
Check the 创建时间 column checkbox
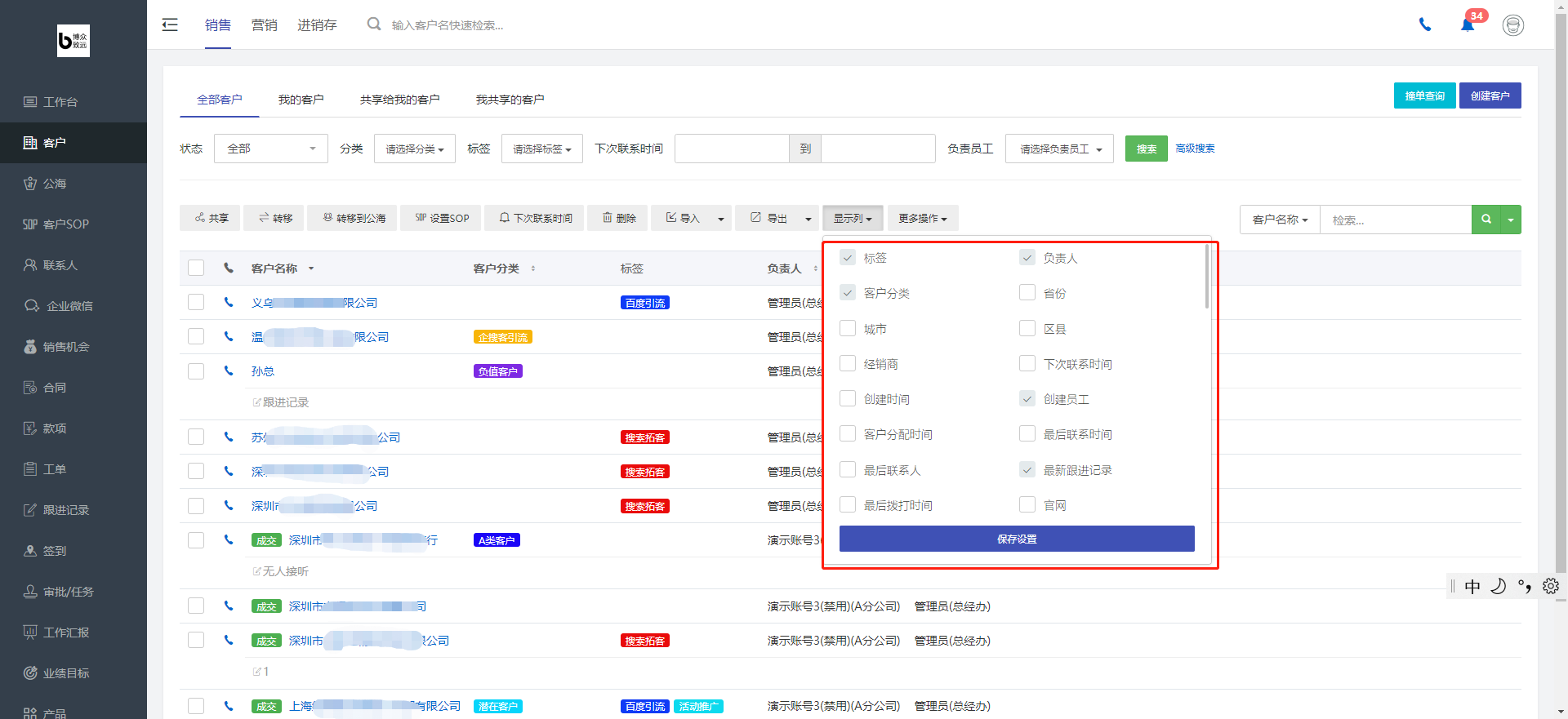tap(848, 399)
